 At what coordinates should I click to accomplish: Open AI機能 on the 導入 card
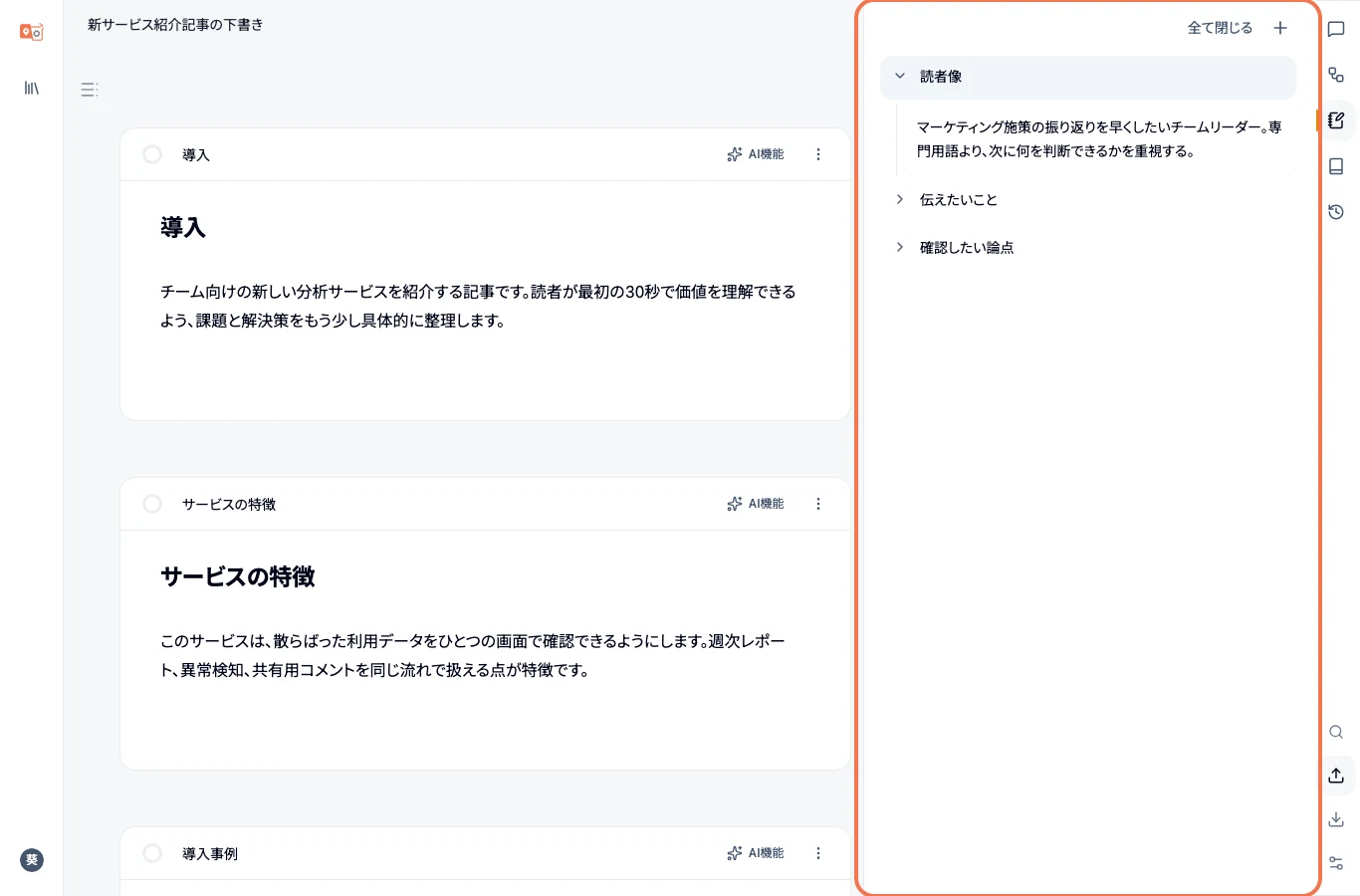[756, 154]
